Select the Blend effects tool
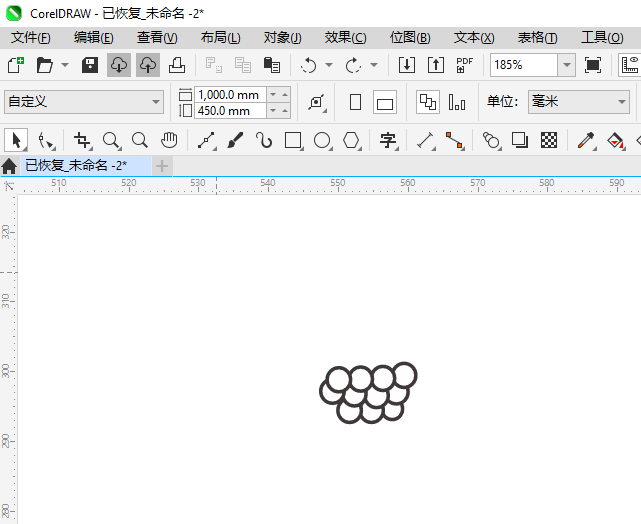The width and height of the screenshot is (641, 524). [x=492, y=140]
